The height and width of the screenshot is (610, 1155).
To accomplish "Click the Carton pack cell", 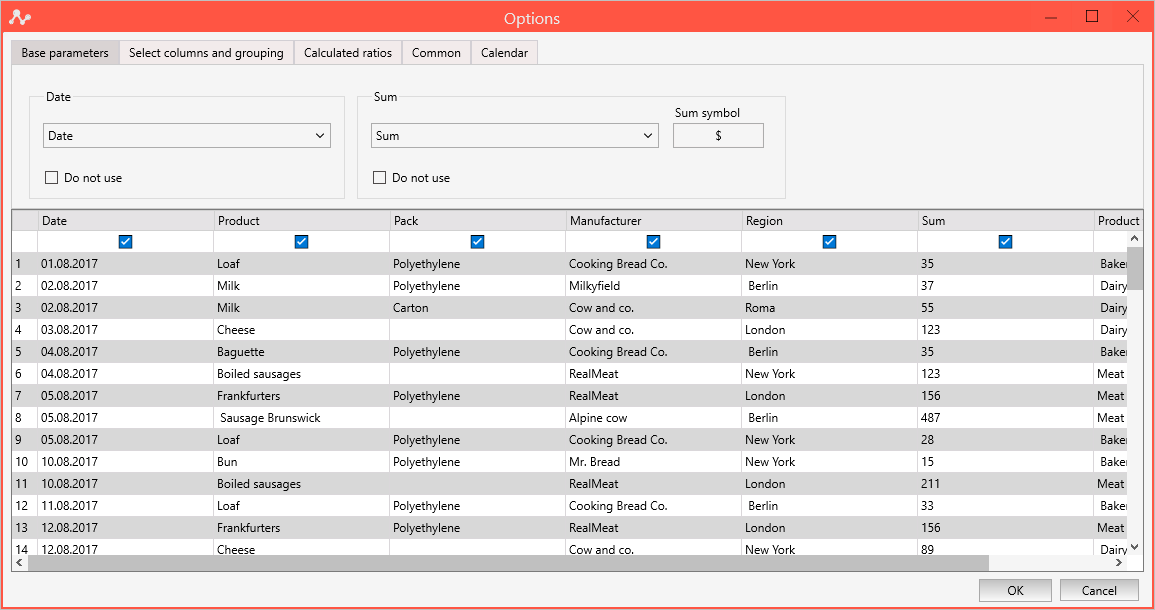I will pyautogui.click(x=478, y=308).
